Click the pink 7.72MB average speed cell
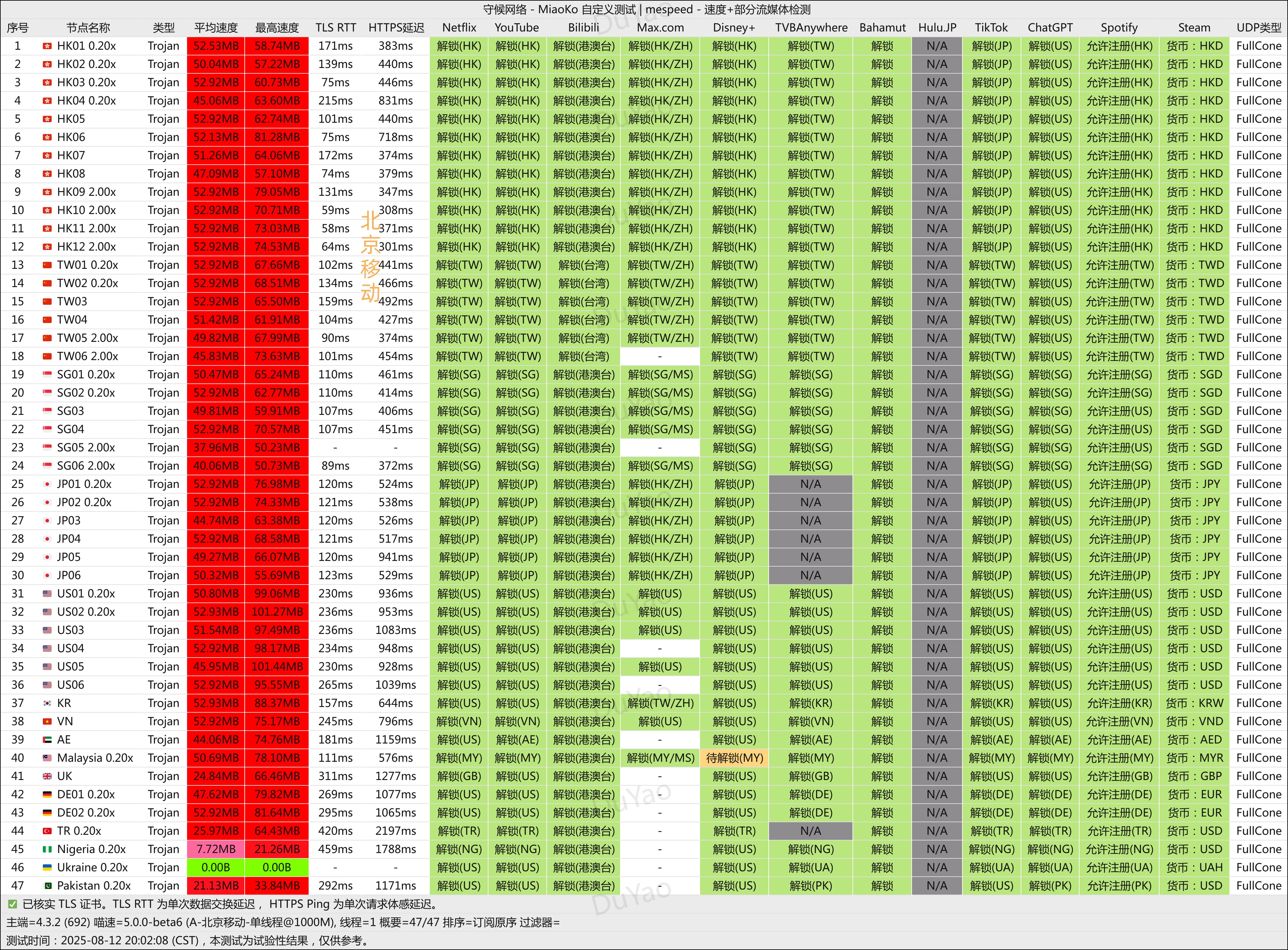The image size is (1288, 950). tap(216, 849)
